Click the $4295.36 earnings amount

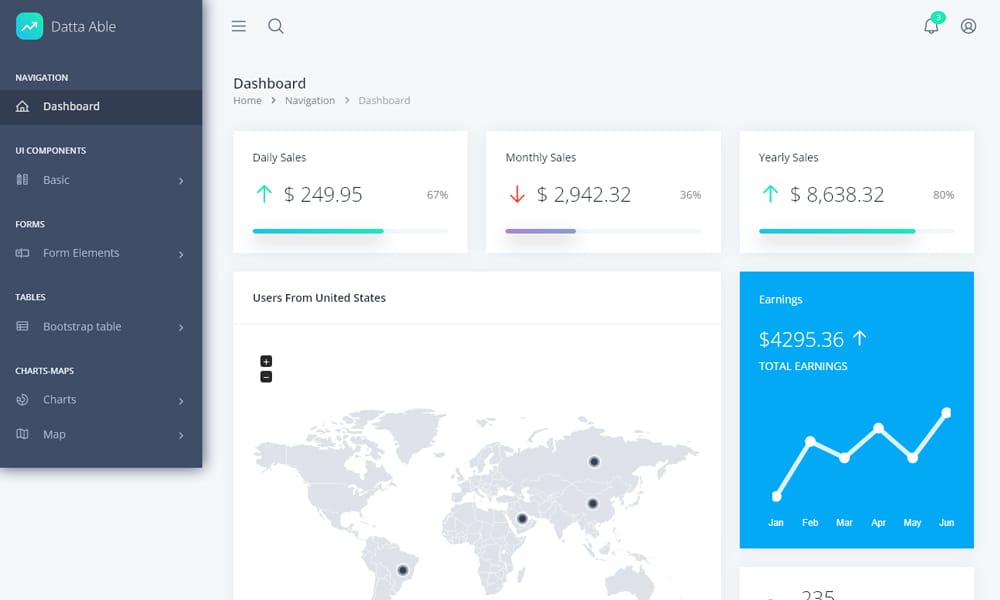[x=801, y=339]
